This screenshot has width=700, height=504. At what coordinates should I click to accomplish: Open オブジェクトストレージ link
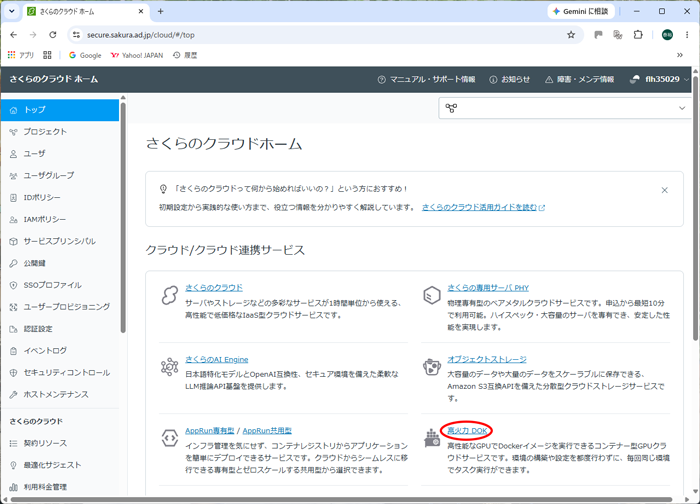(487, 359)
